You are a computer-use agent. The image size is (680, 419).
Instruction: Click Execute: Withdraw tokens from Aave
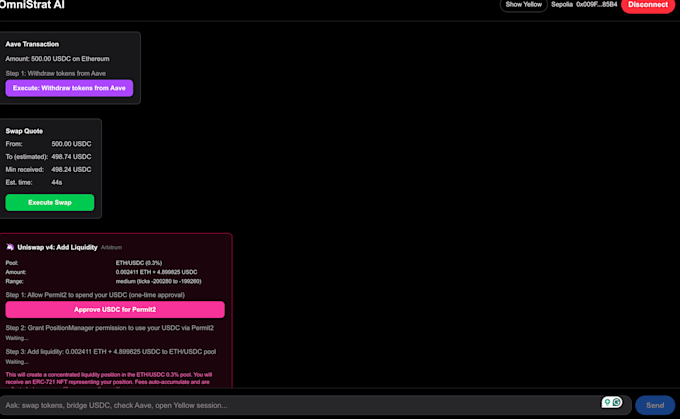click(69, 88)
